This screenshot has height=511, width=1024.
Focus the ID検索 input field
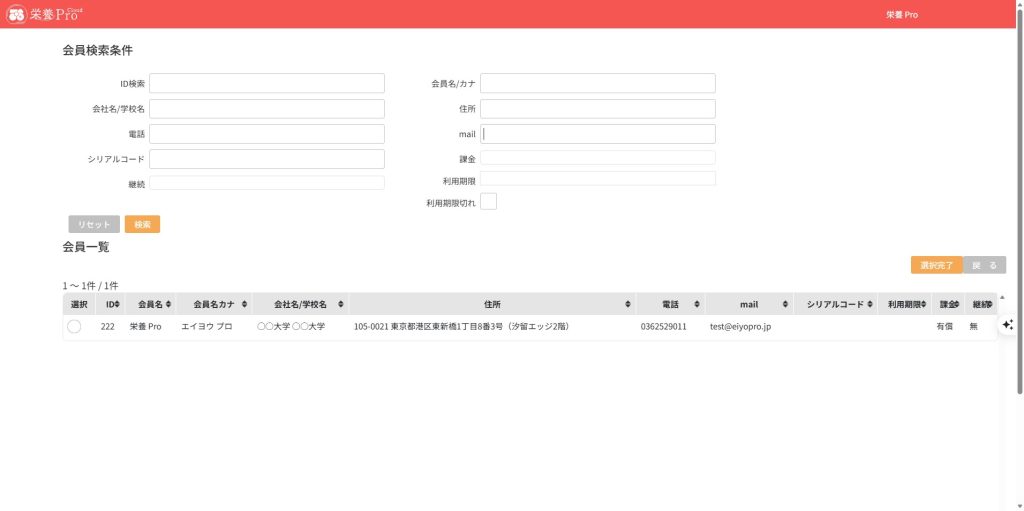[x=267, y=83]
